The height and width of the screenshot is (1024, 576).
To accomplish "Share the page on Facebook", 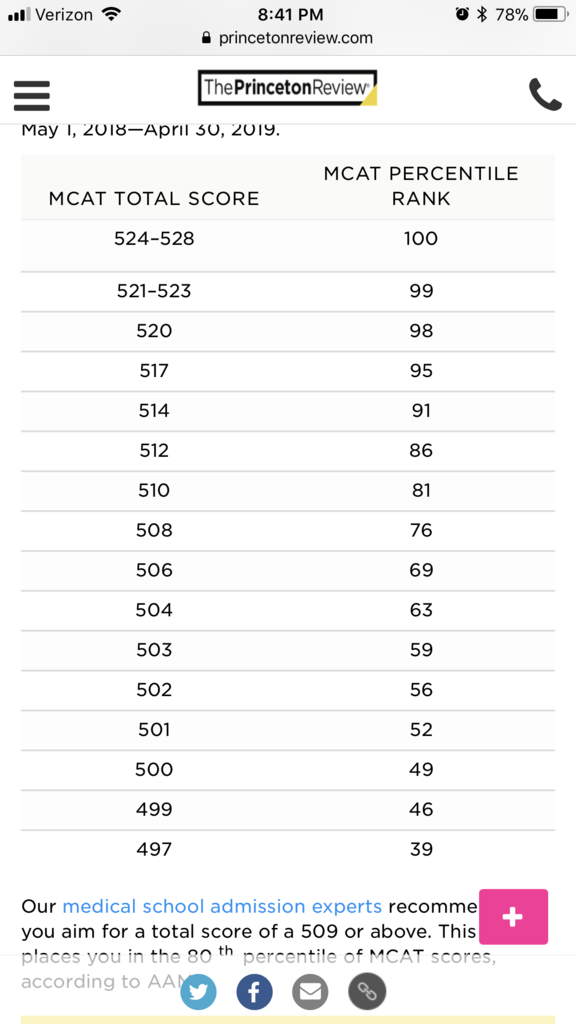I will pos(253,993).
